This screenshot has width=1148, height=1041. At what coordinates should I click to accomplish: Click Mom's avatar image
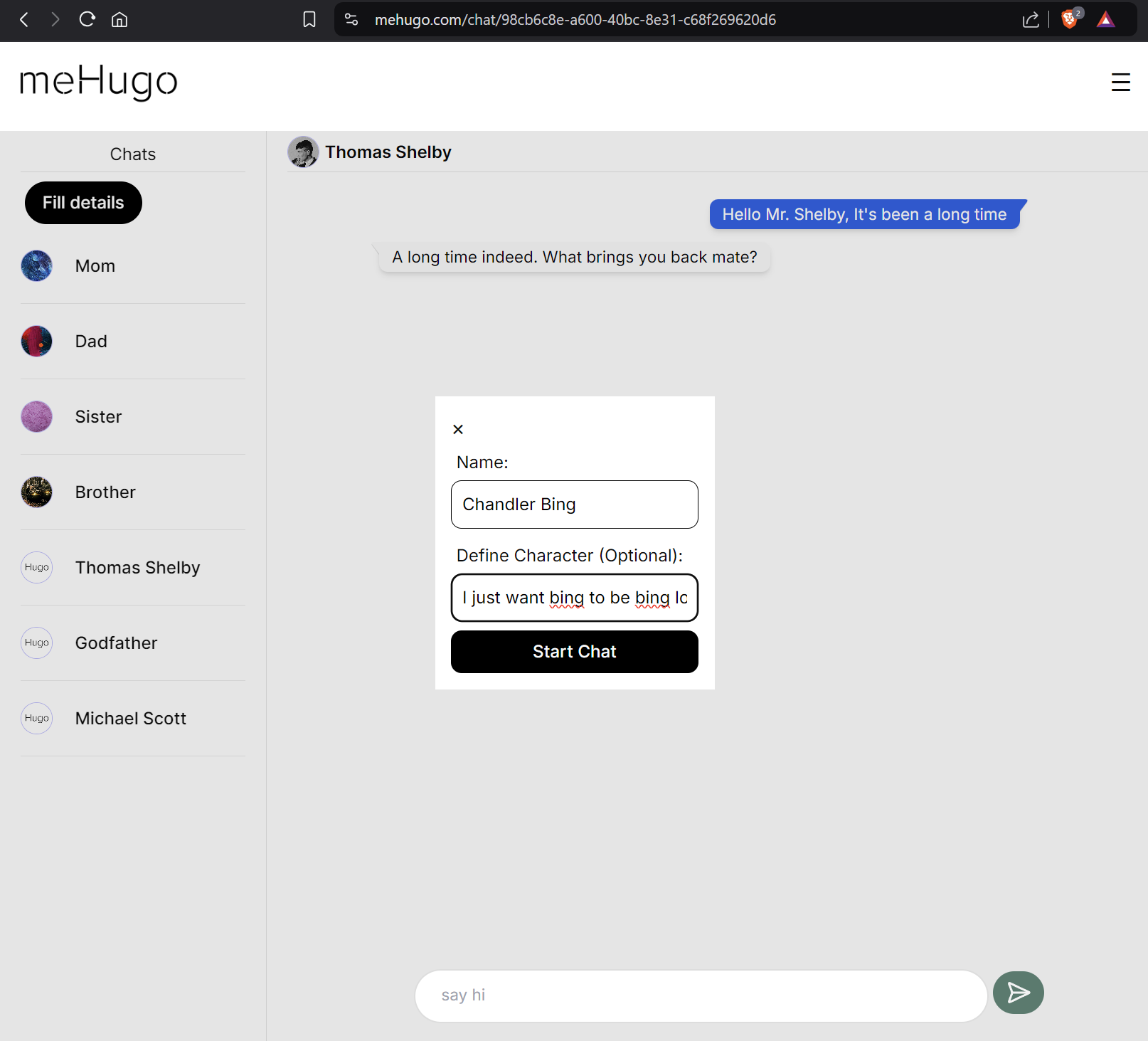point(37,266)
